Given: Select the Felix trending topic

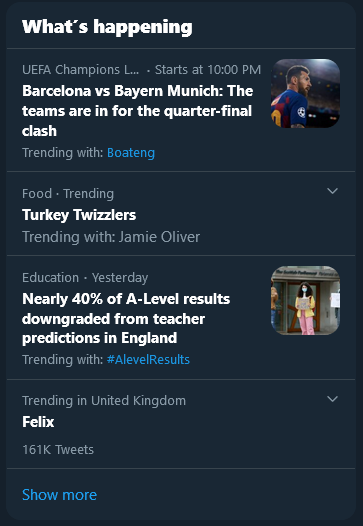Looking at the screenshot, I should [x=38, y=422].
